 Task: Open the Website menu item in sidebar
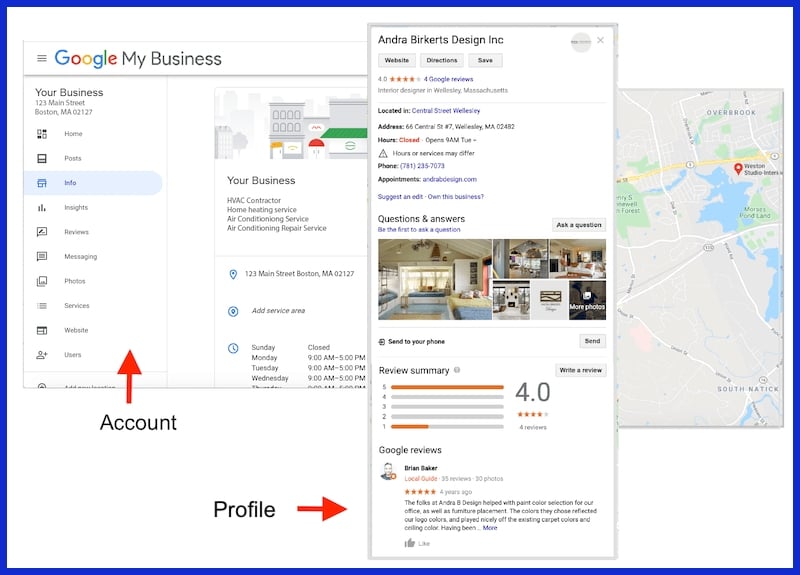(76, 330)
